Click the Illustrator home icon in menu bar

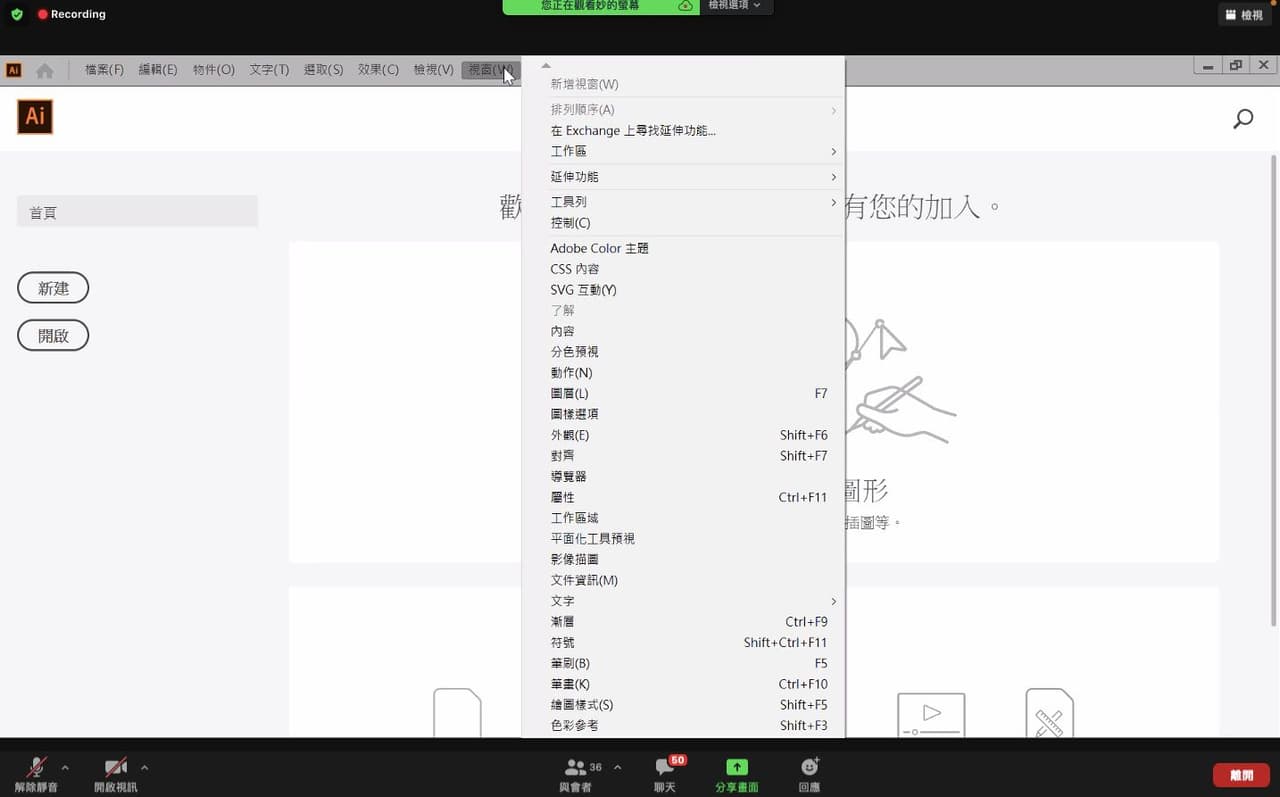point(44,70)
